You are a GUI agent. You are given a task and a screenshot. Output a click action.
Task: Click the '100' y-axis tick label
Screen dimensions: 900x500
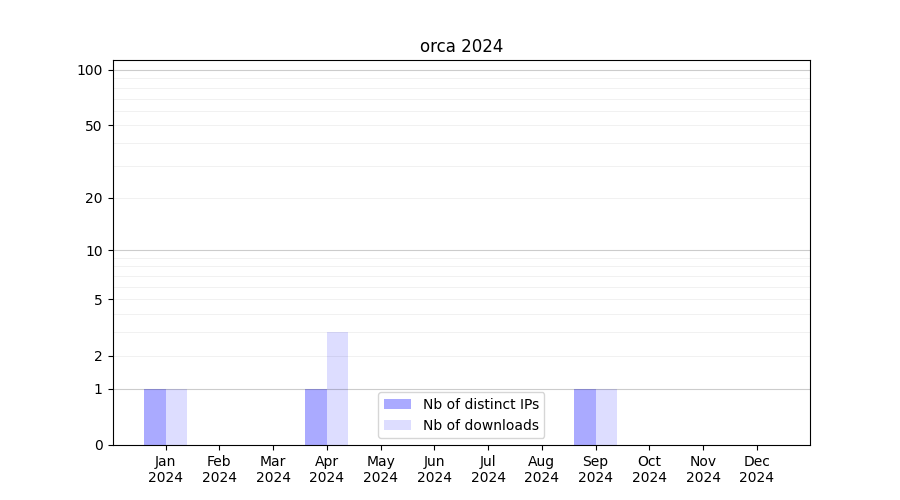click(x=90, y=70)
